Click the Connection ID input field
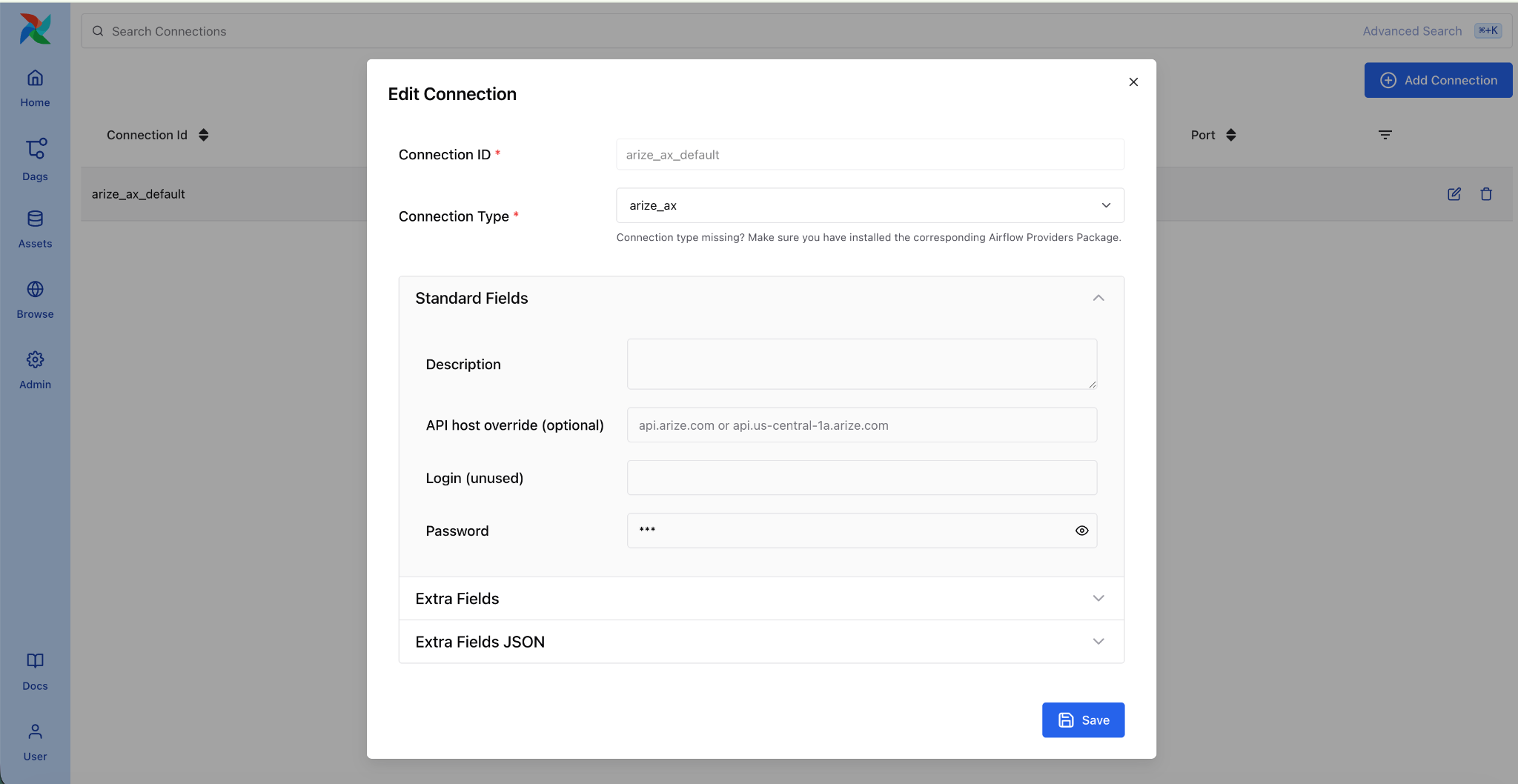The image size is (1518, 784). [x=870, y=155]
